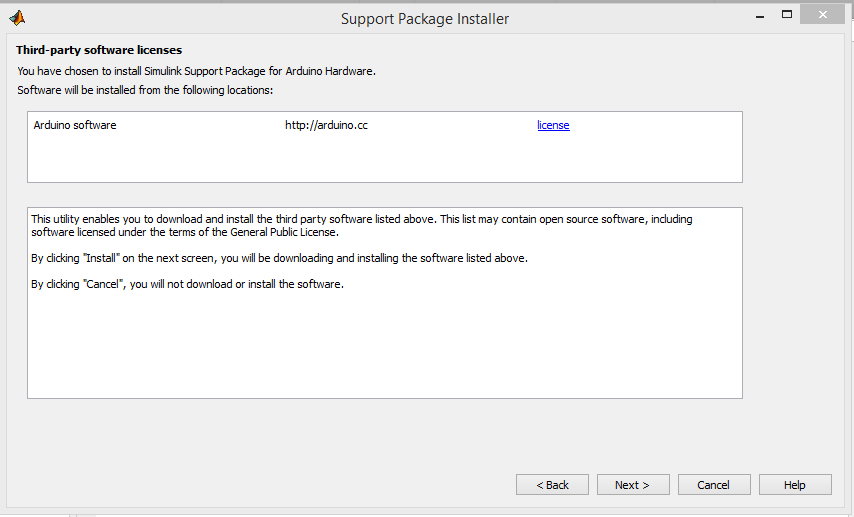This screenshot has height=517, width=854.
Task: Click the 'This utility enables you' paragraph
Action: tap(362, 226)
